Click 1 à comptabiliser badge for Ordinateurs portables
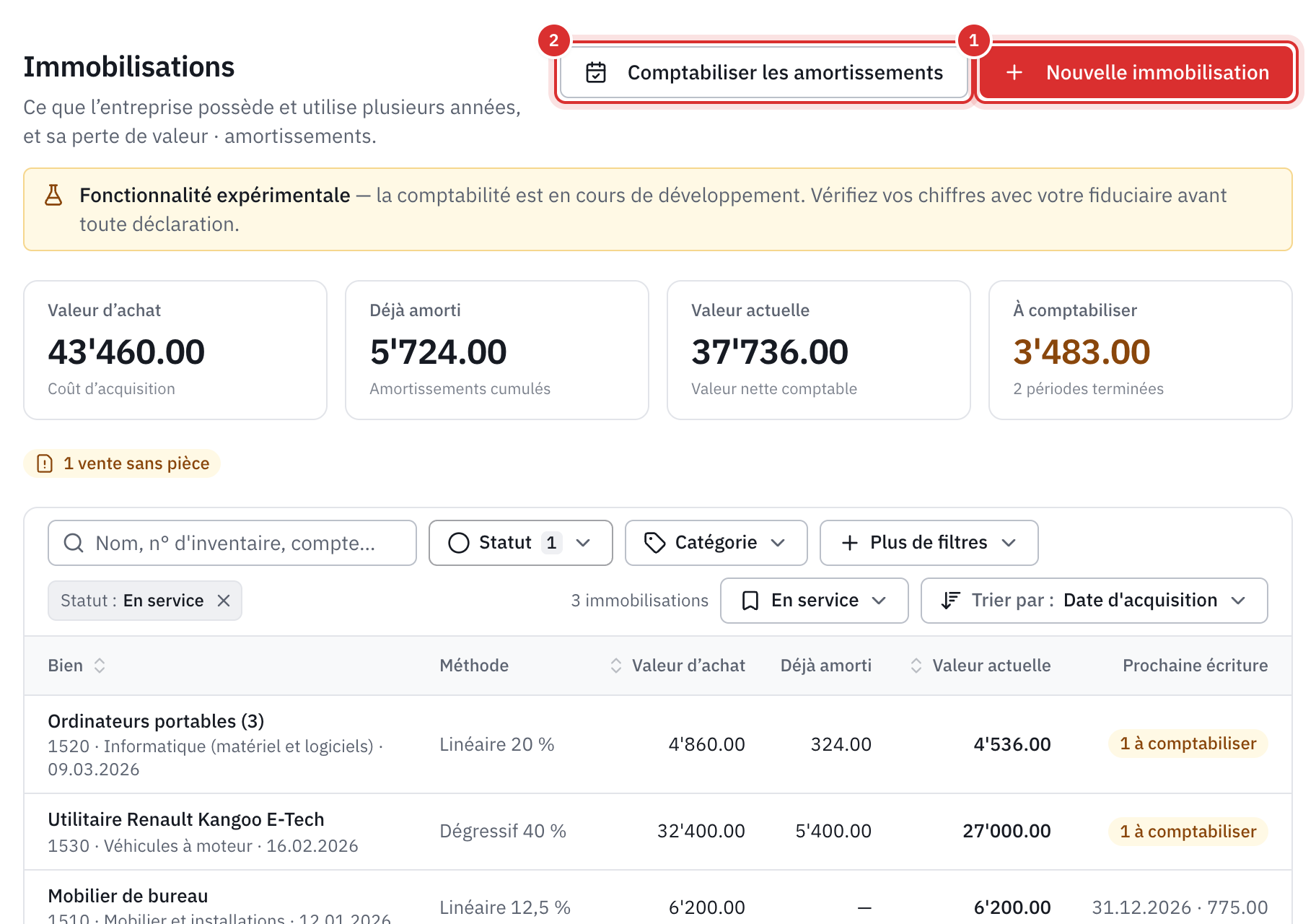1316x924 pixels. click(x=1188, y=744)
